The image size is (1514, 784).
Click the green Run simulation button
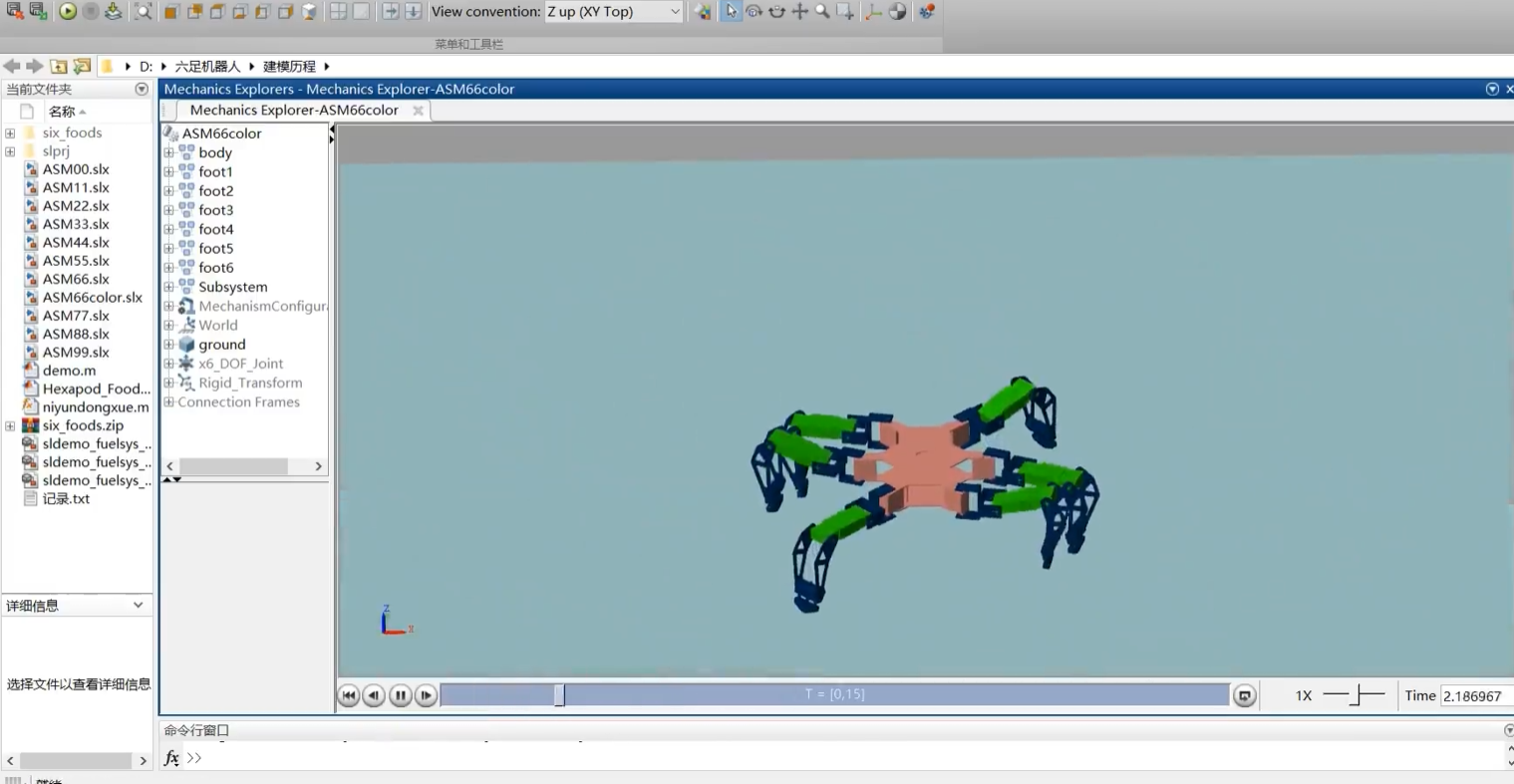(68, 12)
